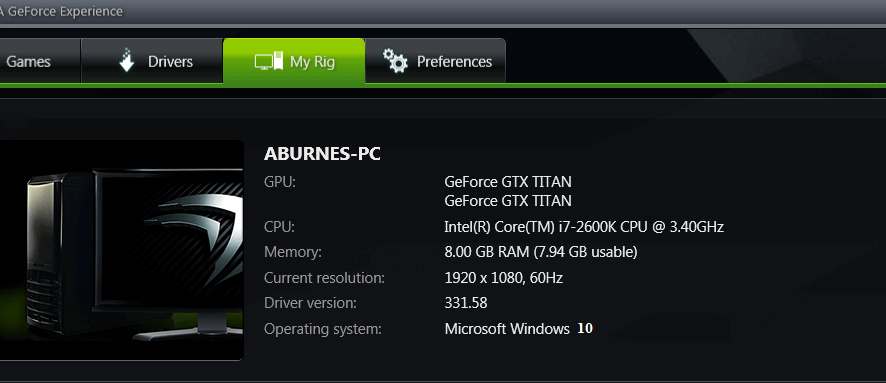Click the PC rig thumbnail image

coord(121,250)
